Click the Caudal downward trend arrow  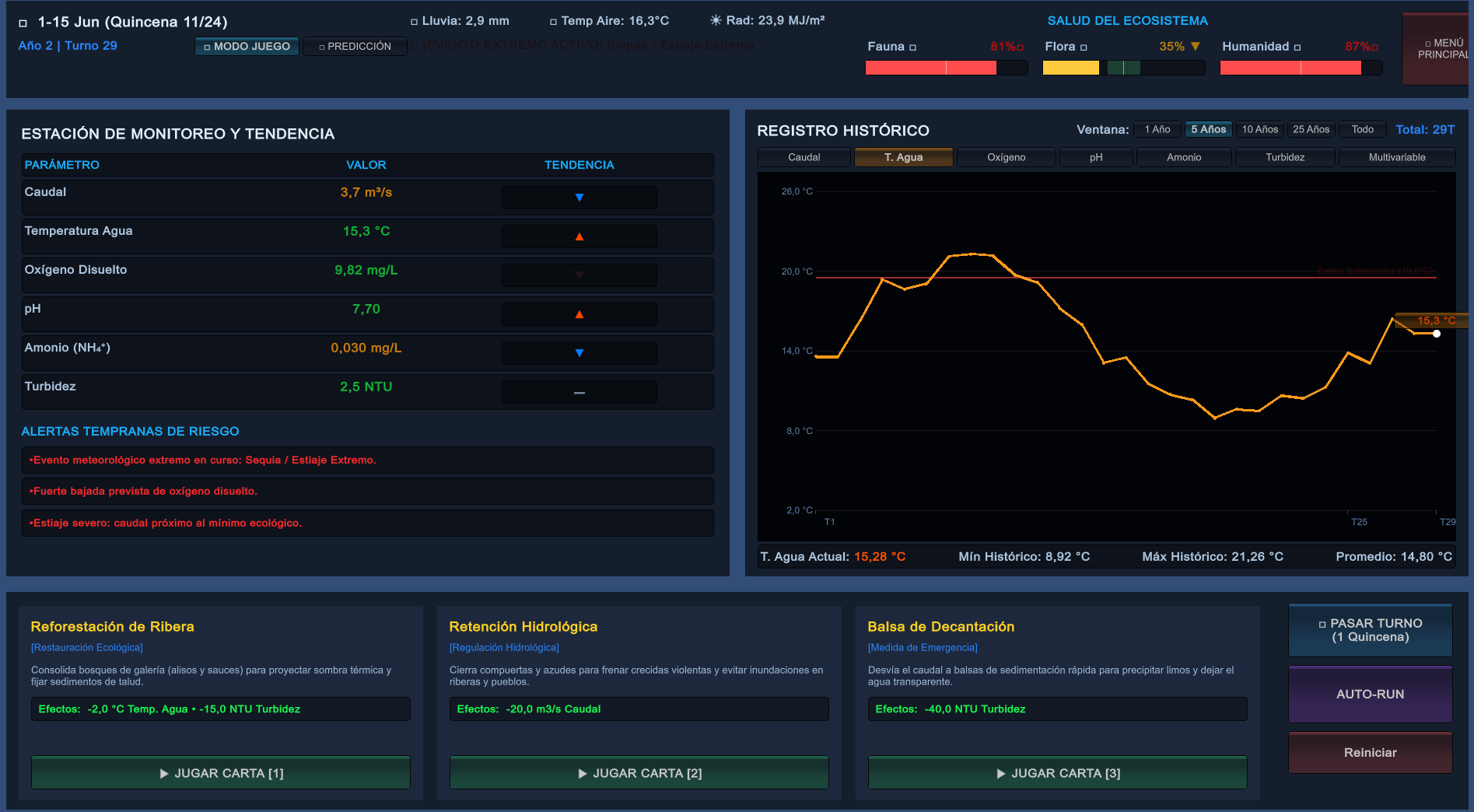click(579, 198)
